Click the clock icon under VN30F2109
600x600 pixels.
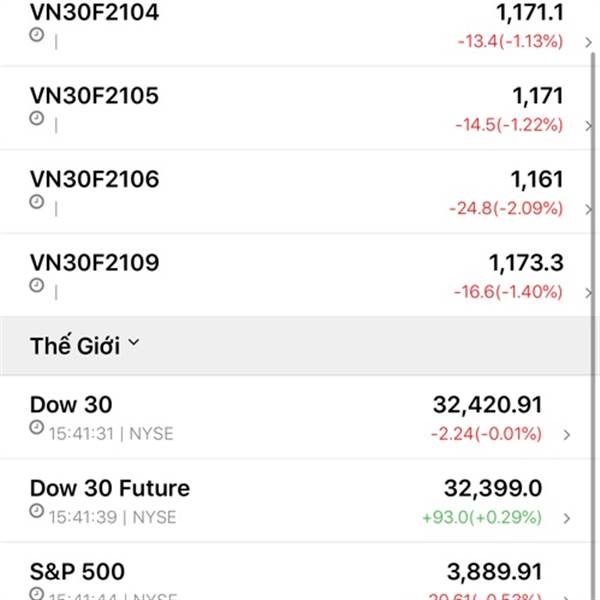[37, 285]
